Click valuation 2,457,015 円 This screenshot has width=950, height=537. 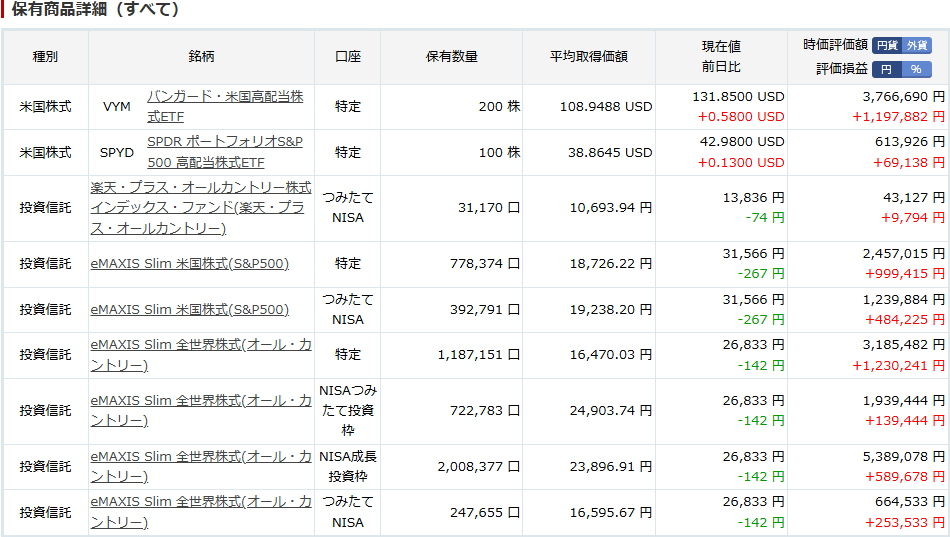[x=904, y=254]
